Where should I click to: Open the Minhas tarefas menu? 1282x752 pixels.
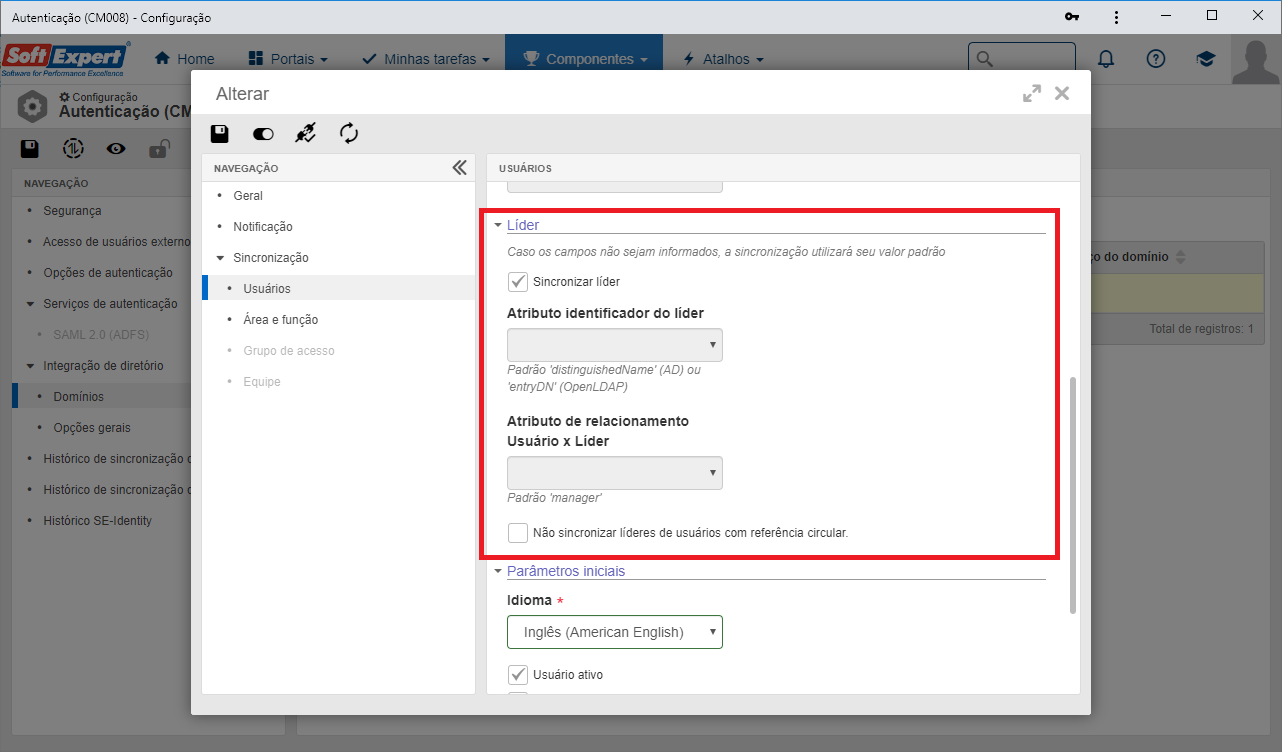click(426, 59)
